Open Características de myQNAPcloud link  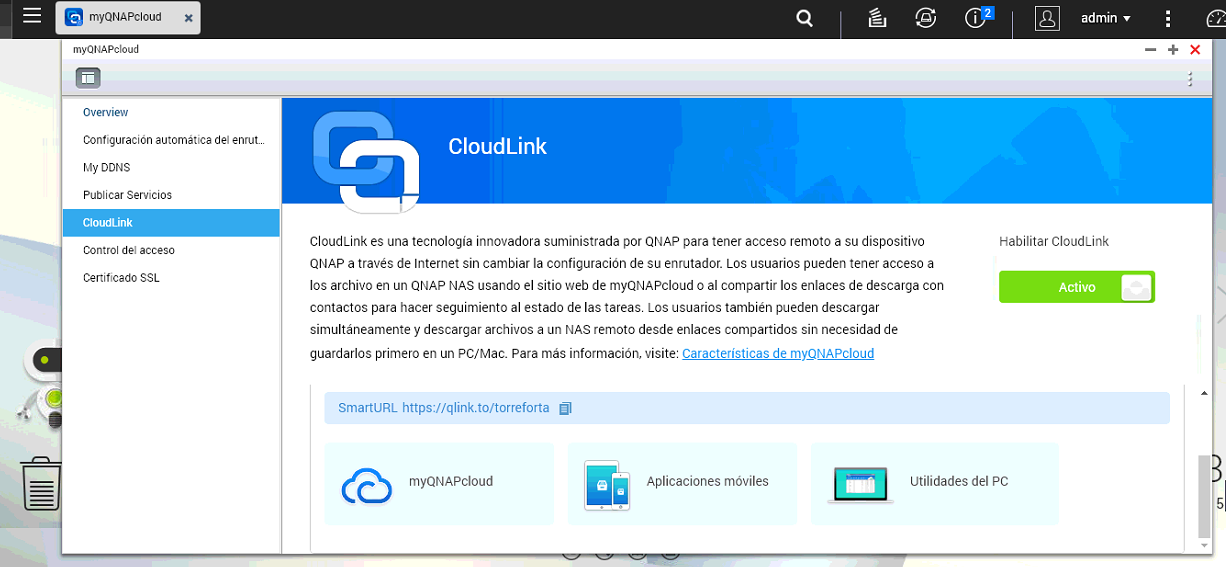778,353
